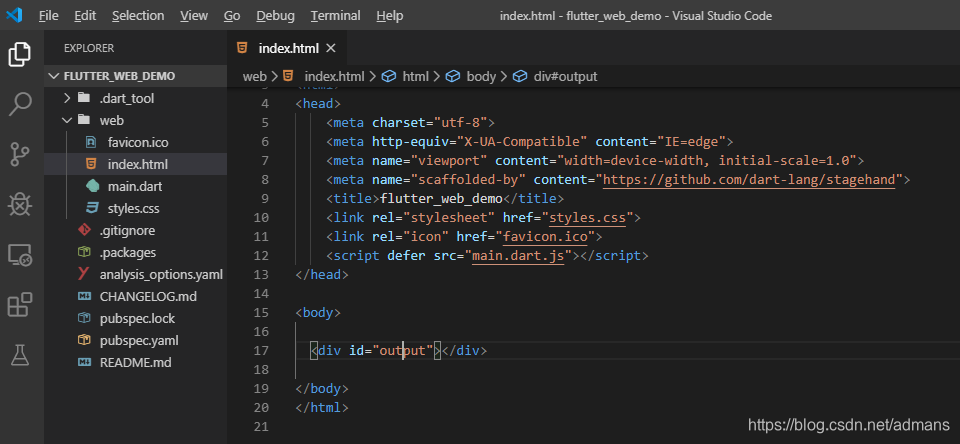The width and height of the screenshot is (960, 444).
Task: Click the pubspec.lock file icon
Action: (84, 318)
